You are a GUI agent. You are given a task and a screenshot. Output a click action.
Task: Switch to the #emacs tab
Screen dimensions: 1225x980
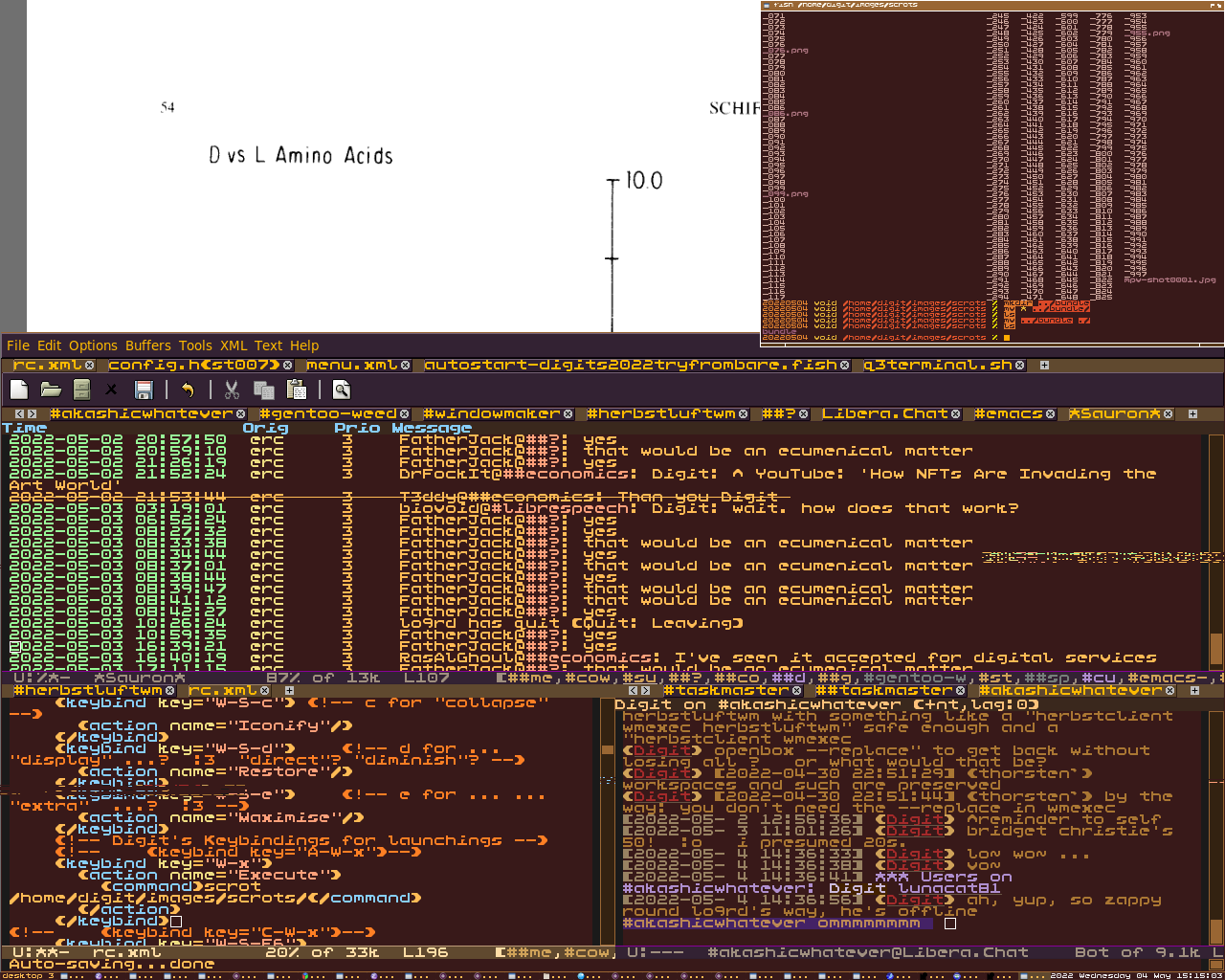tap(1009, 414)
